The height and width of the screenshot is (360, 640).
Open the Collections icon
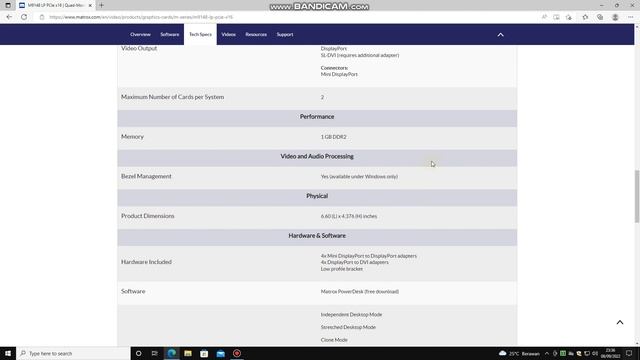tap(600, 17)
